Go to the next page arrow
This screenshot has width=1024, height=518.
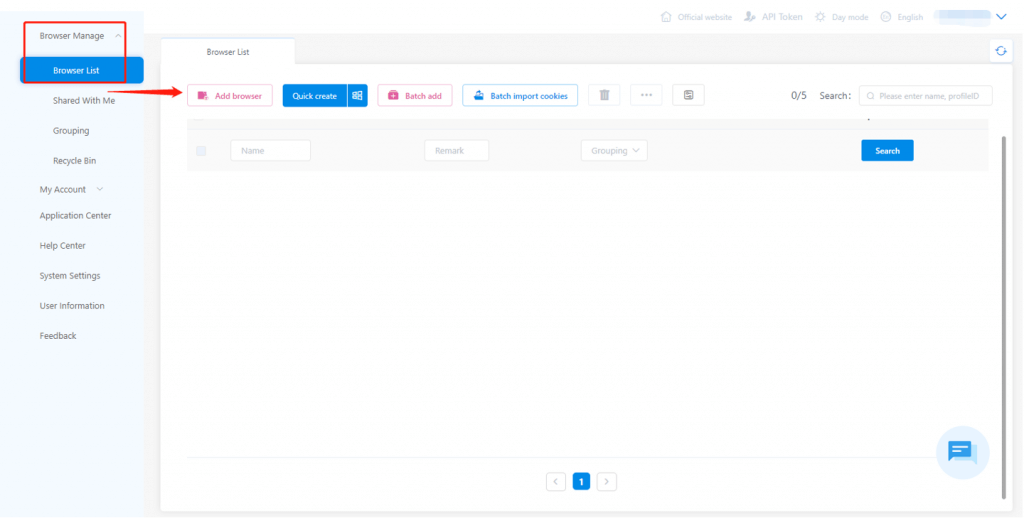(607, 481)
